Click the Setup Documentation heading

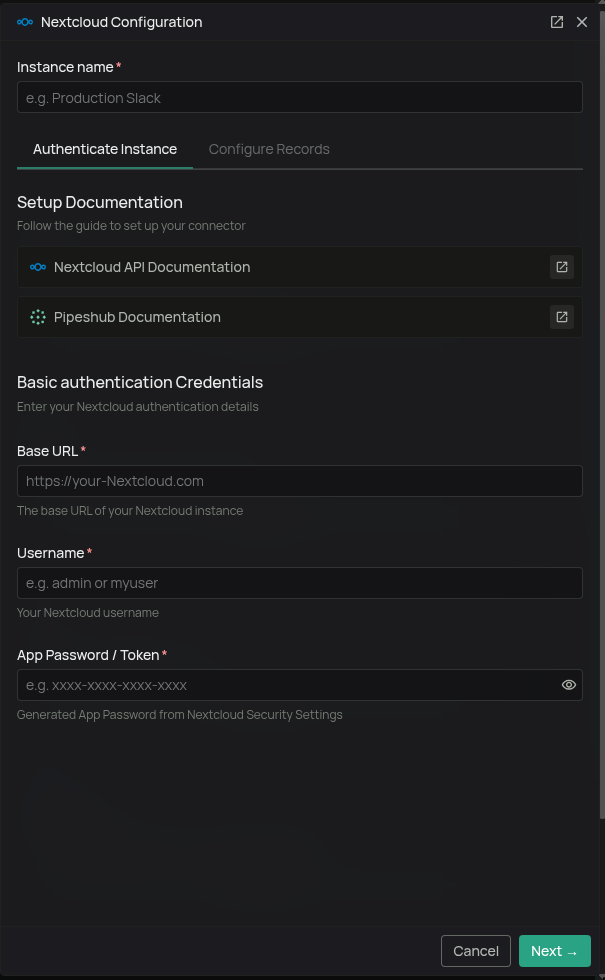point(99,202)
